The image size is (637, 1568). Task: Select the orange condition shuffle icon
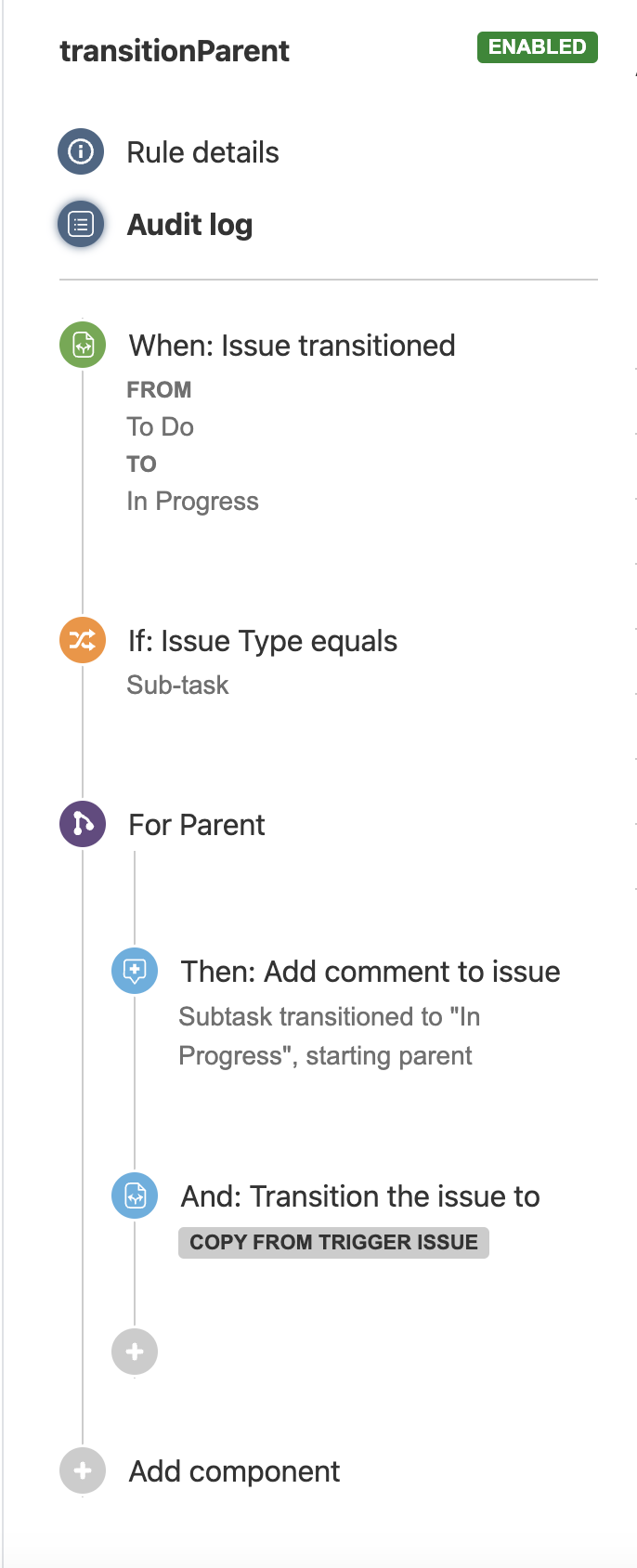[83, 640]
